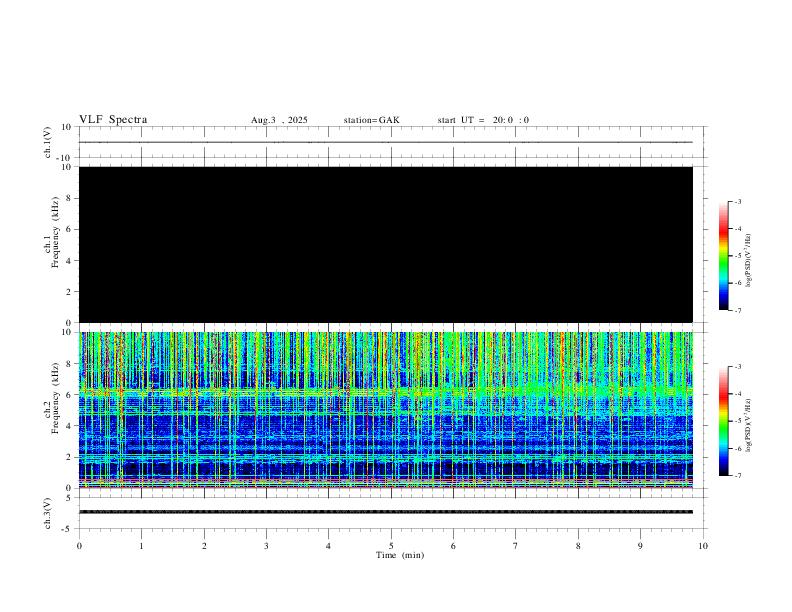Click the "4" kHz tick on ch.1 frequency axis

click(x=70, y=261)
